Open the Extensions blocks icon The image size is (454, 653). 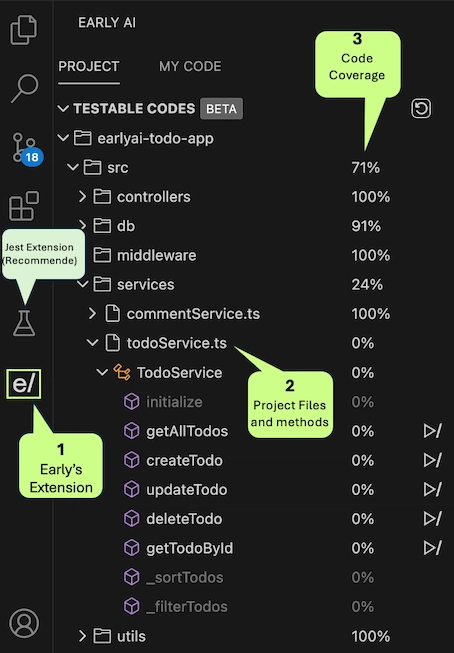pos(24,206)
